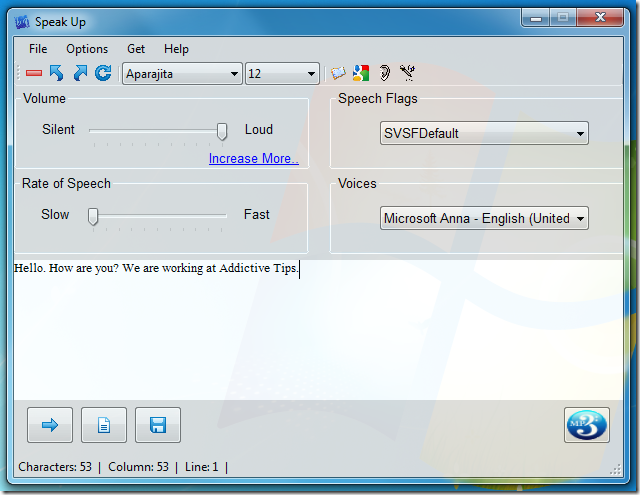Open the Help menu
The width and height of the screenshot is (640, 495).
pyautogui.click(x=176, y=49)
